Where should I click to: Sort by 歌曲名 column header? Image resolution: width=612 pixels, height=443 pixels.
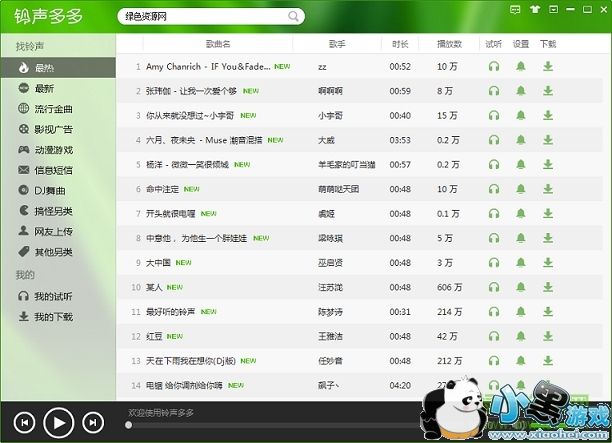[218, 44]
